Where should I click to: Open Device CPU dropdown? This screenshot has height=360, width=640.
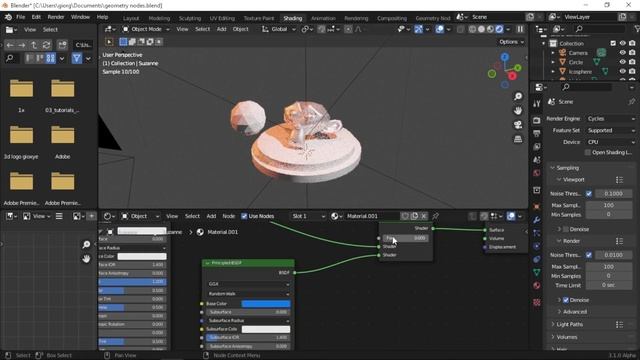[x=611, y=142]
